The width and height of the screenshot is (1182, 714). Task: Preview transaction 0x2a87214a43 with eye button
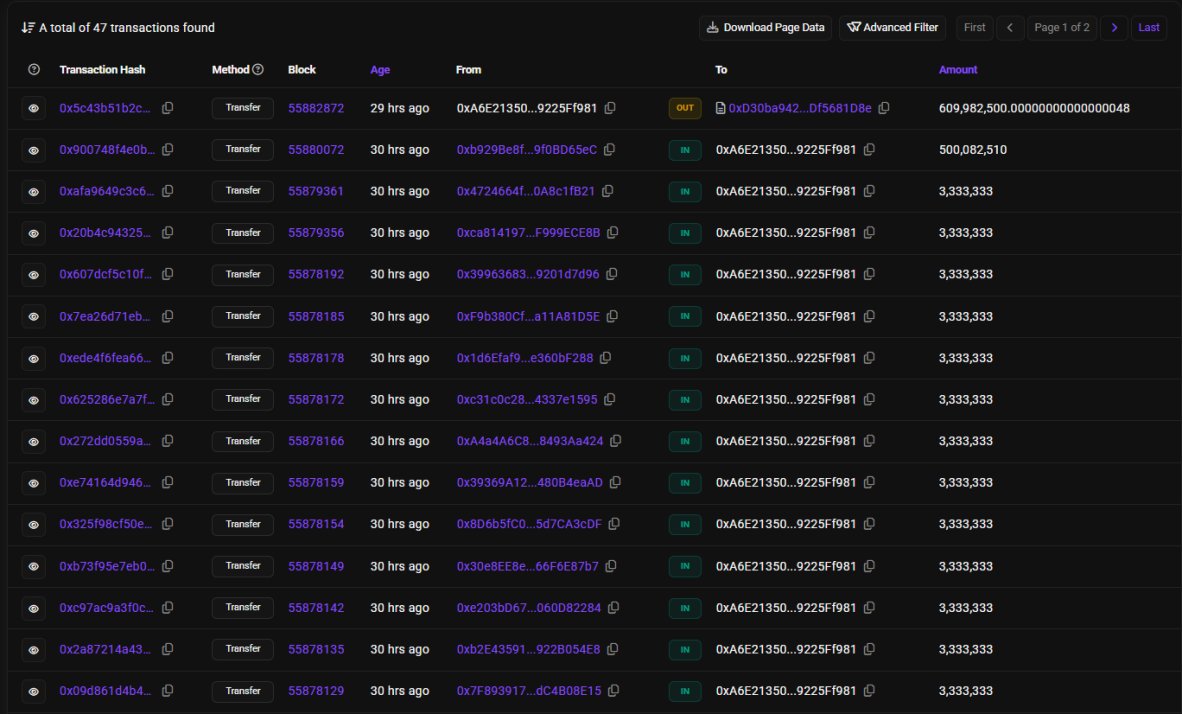[34, 649]
